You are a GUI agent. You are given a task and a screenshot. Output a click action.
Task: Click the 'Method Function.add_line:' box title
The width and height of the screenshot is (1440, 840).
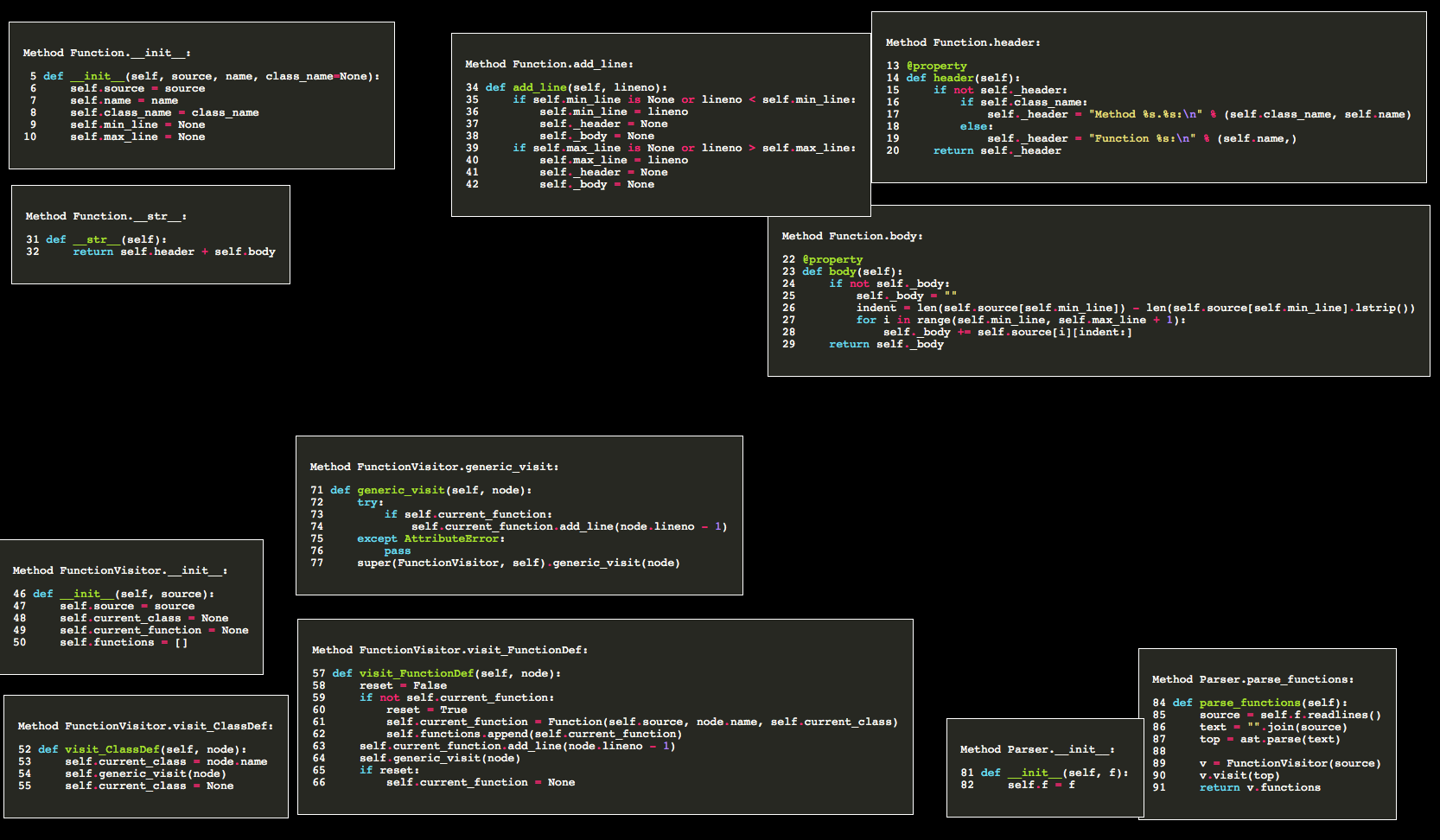549,64
